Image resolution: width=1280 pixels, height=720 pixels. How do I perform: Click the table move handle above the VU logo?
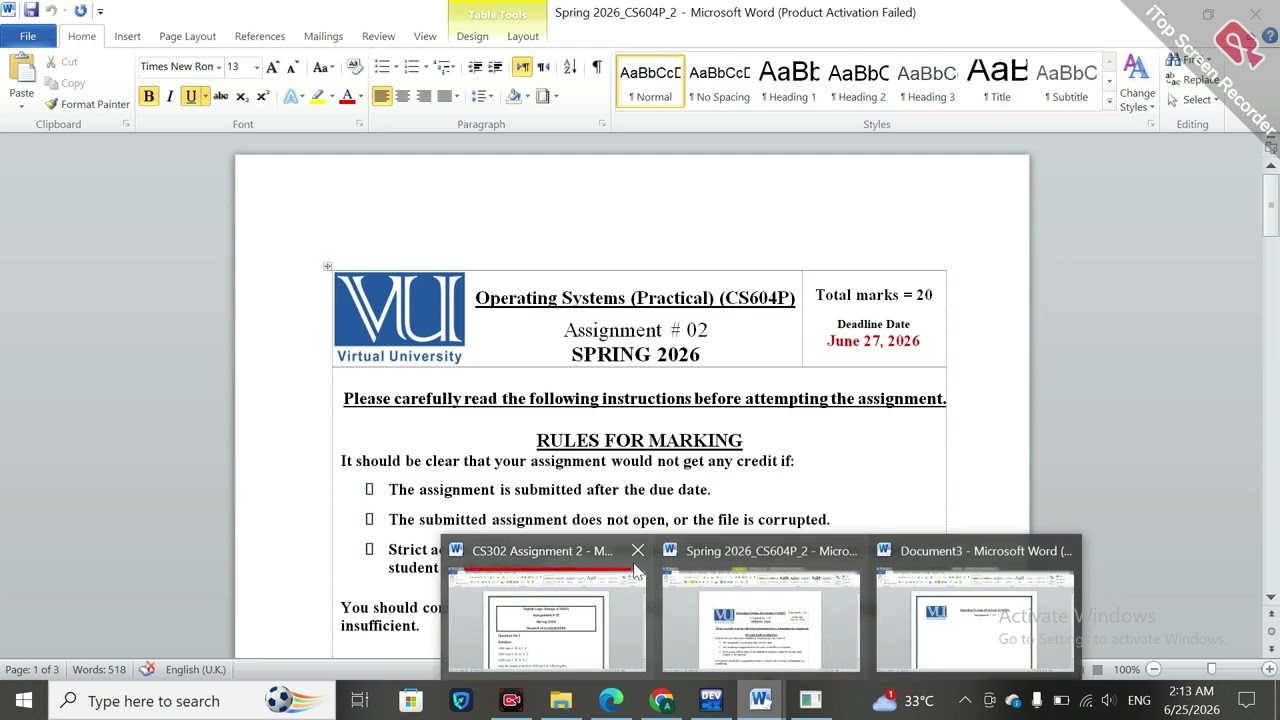click(327, 266)
